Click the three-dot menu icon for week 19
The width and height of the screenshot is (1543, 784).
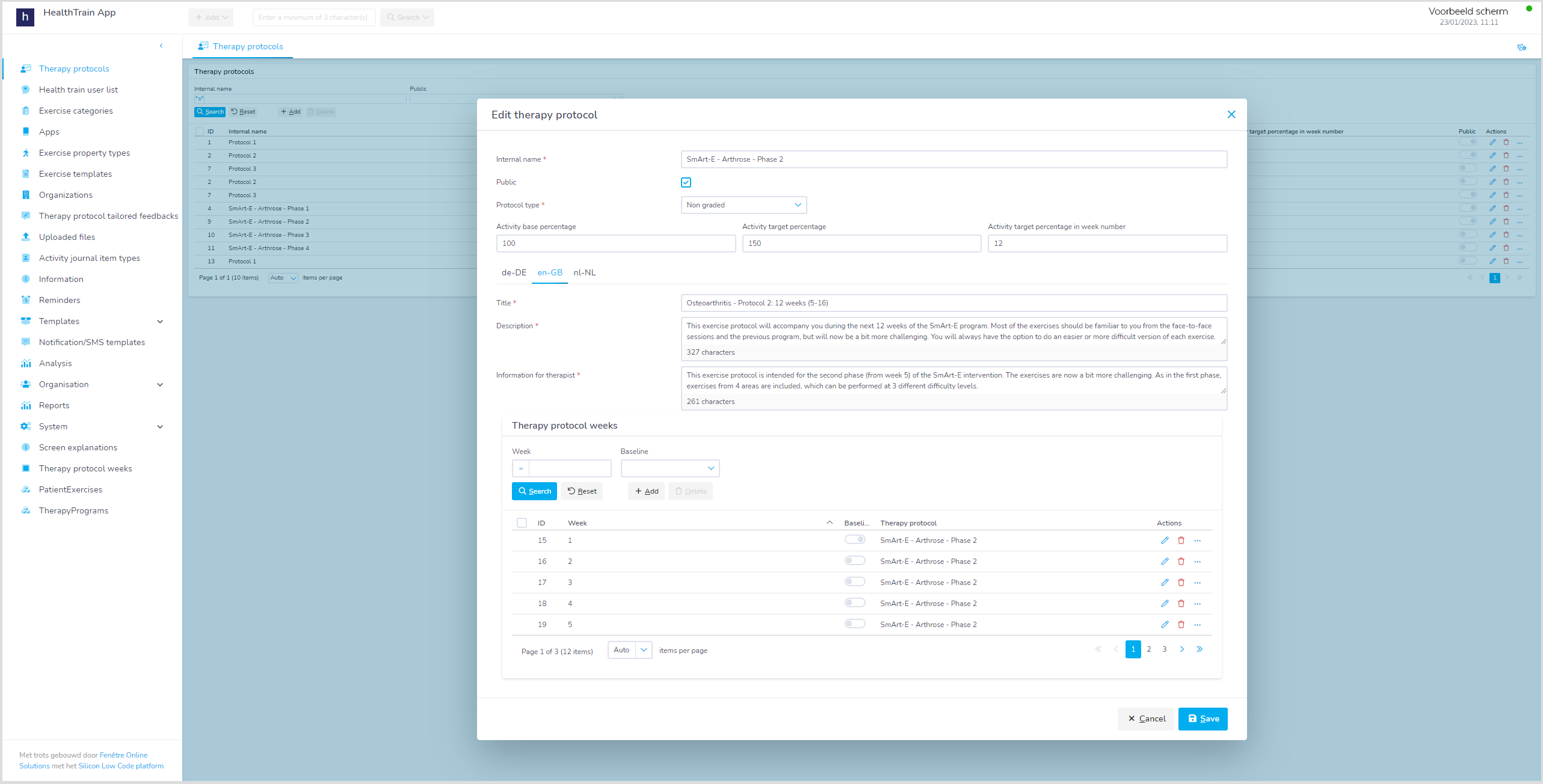point(1197,623)
